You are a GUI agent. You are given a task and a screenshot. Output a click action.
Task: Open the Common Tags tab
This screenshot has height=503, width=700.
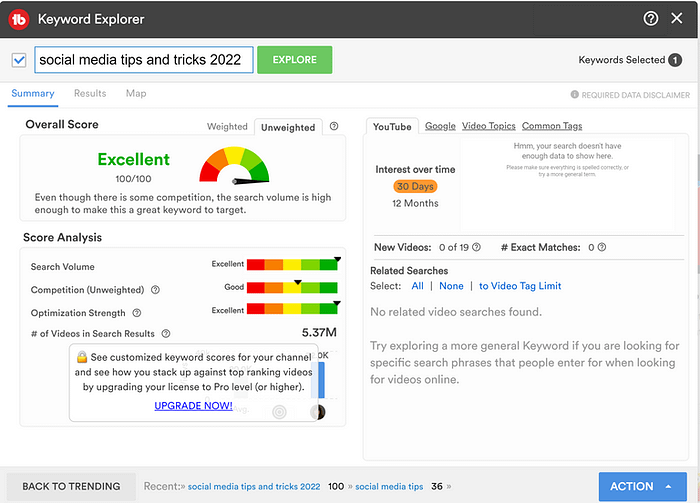(x=552, y=126)
